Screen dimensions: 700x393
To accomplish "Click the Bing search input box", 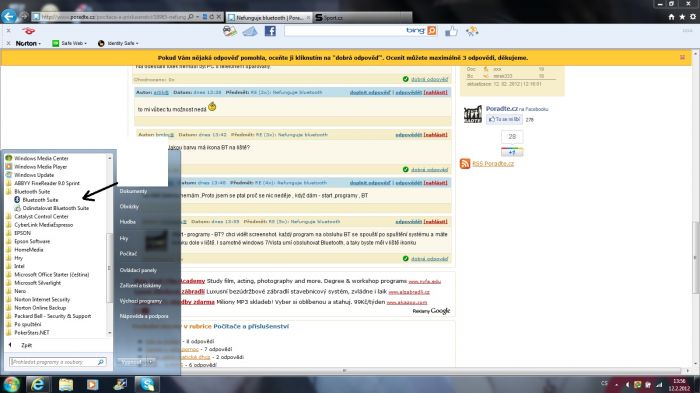I will point(344,31).
